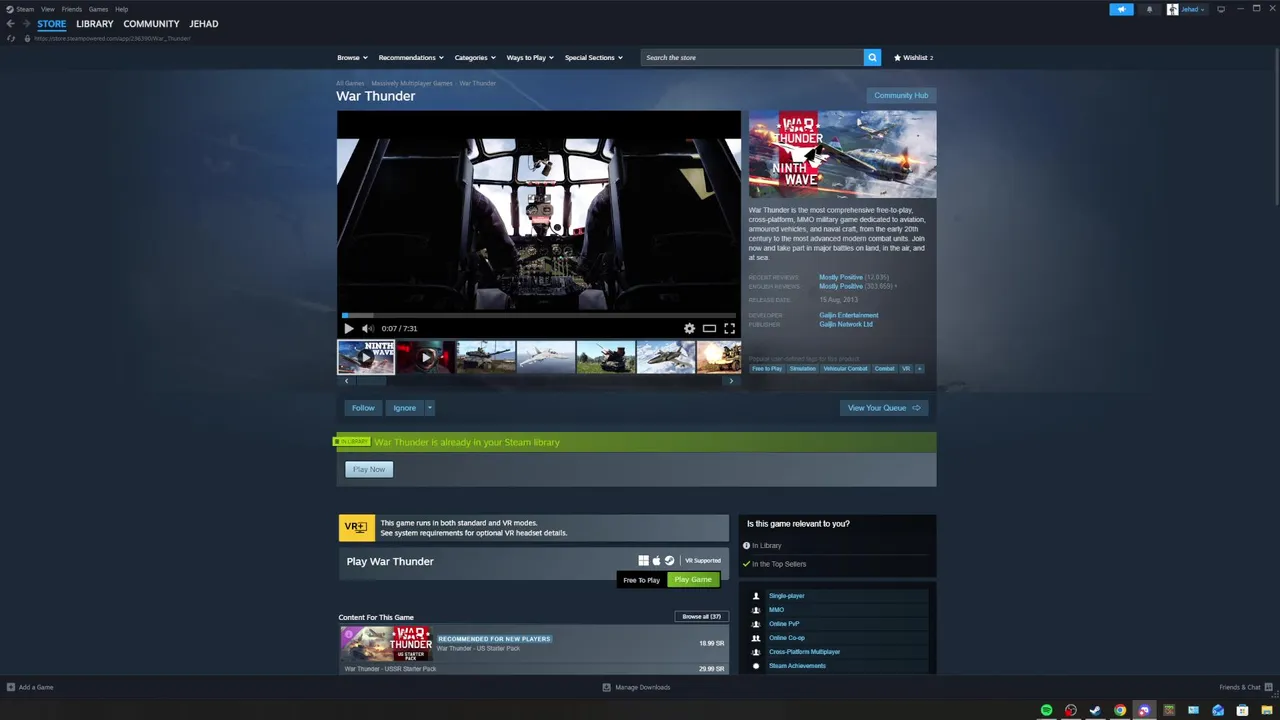Image resolution: width=1280 pixels, height=720 pixels.
Task: Select the second video thumbnail with soldier
Action: point(426,357)
